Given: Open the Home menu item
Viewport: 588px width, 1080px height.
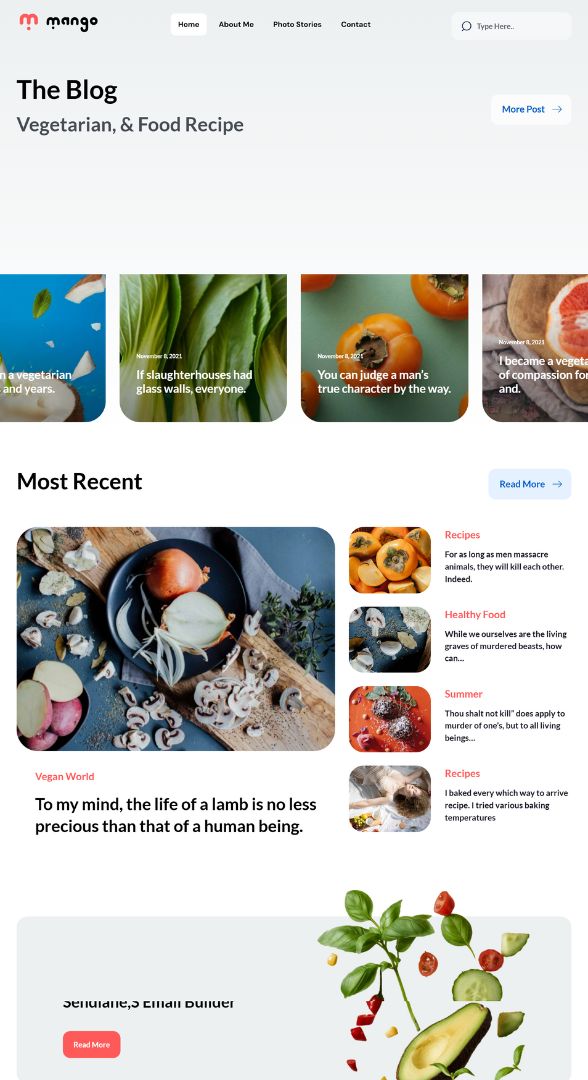Looking at the screenshot, I should click(x=189, y=24).
